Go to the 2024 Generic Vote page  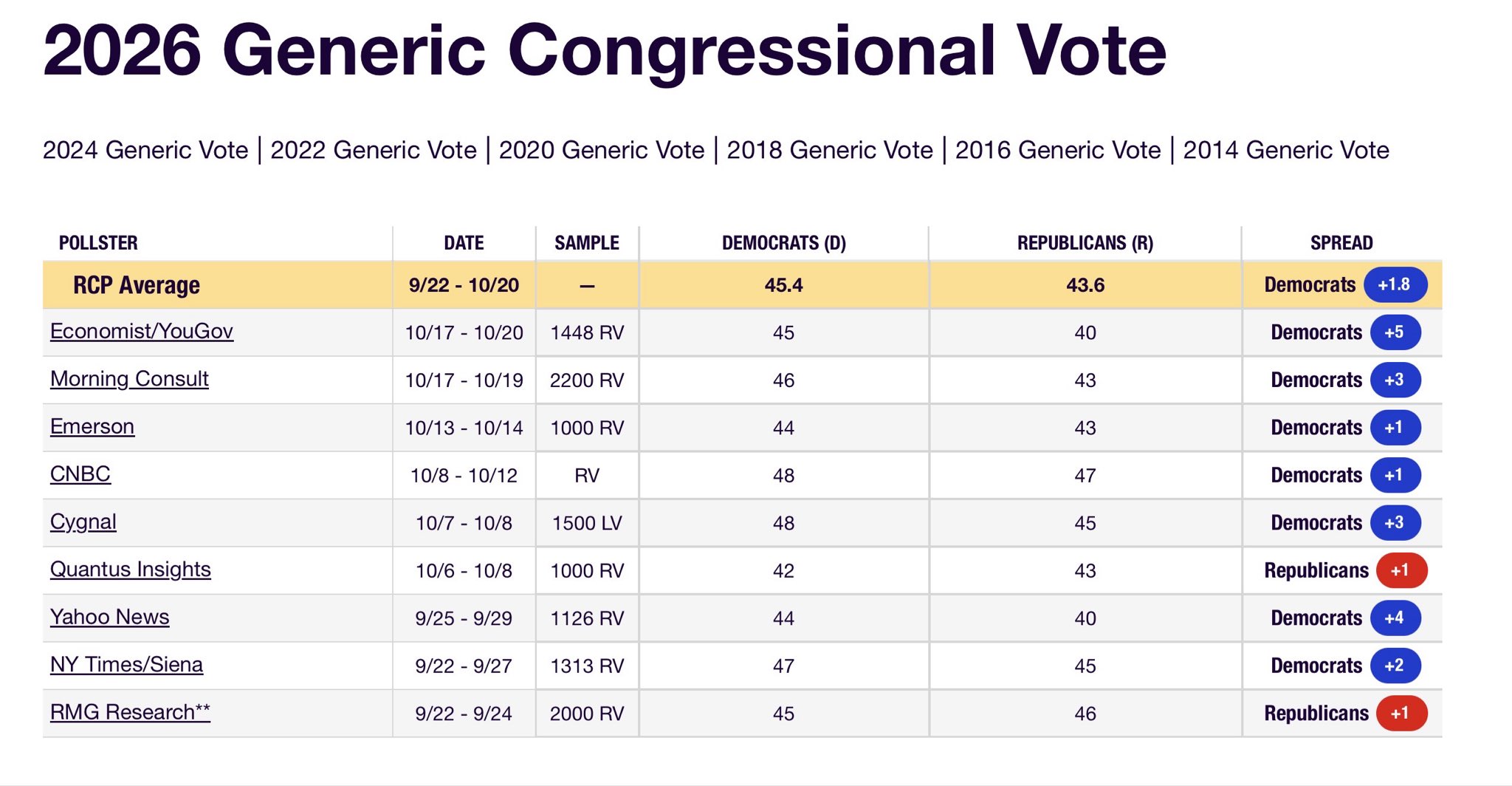(x=145, y=150)
